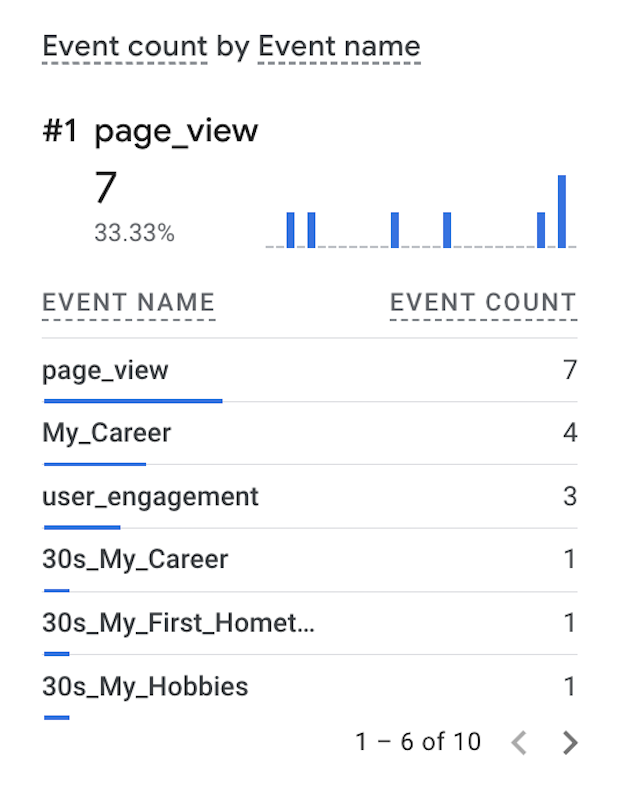Go to previous page of events
617x800 pixels.
coord(518,742)
